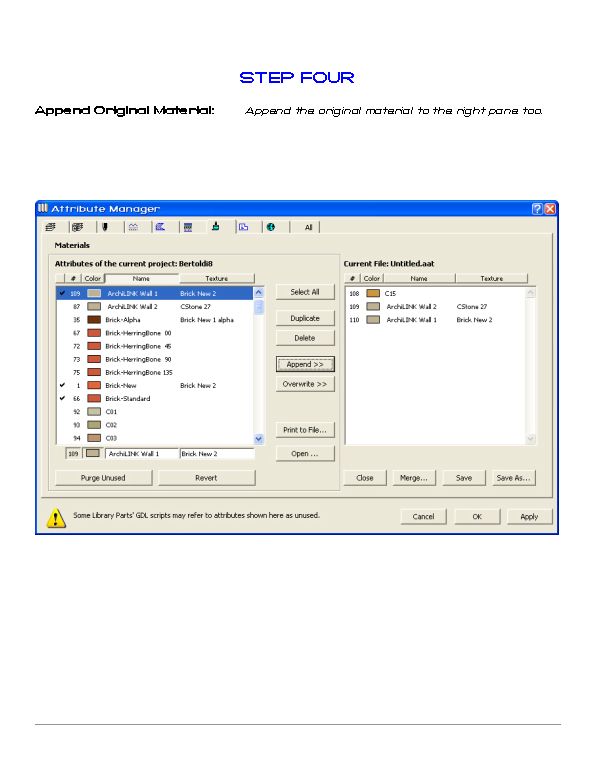The width and height of the screenshot is (594, 767).
Task: Click the Purge Unused button
Action: [x=103, y=478]
